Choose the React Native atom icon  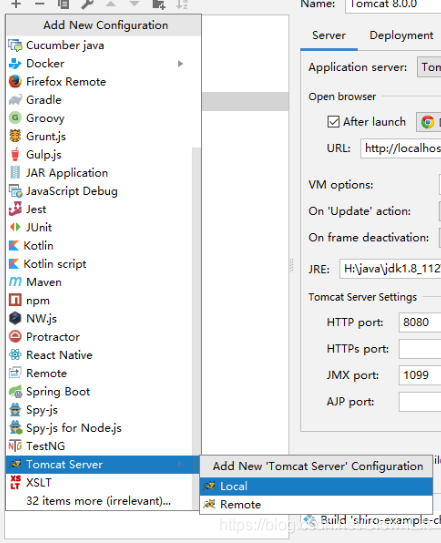15,355
